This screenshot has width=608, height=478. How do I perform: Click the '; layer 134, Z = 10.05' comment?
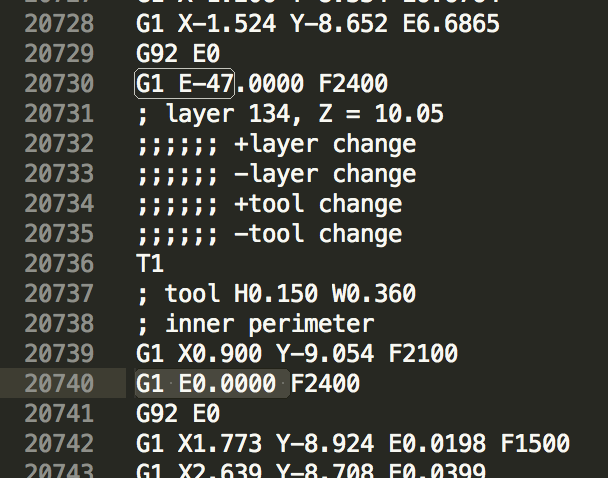coord(290,114)
